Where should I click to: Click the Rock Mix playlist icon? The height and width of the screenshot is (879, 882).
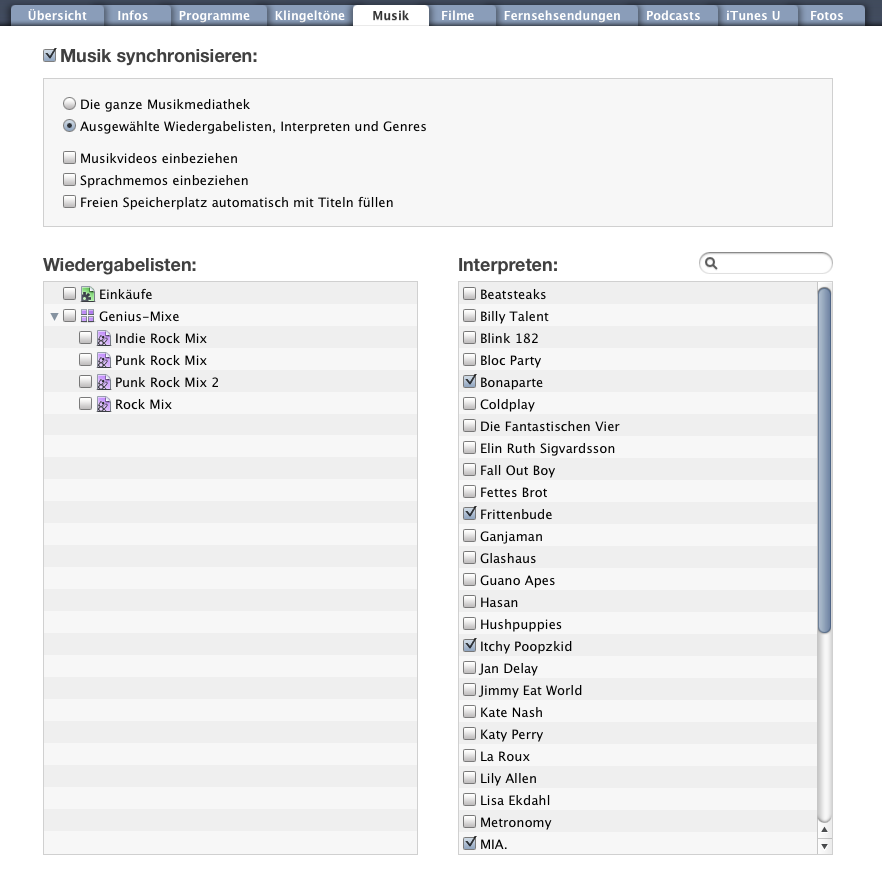(x=104, y=404)
